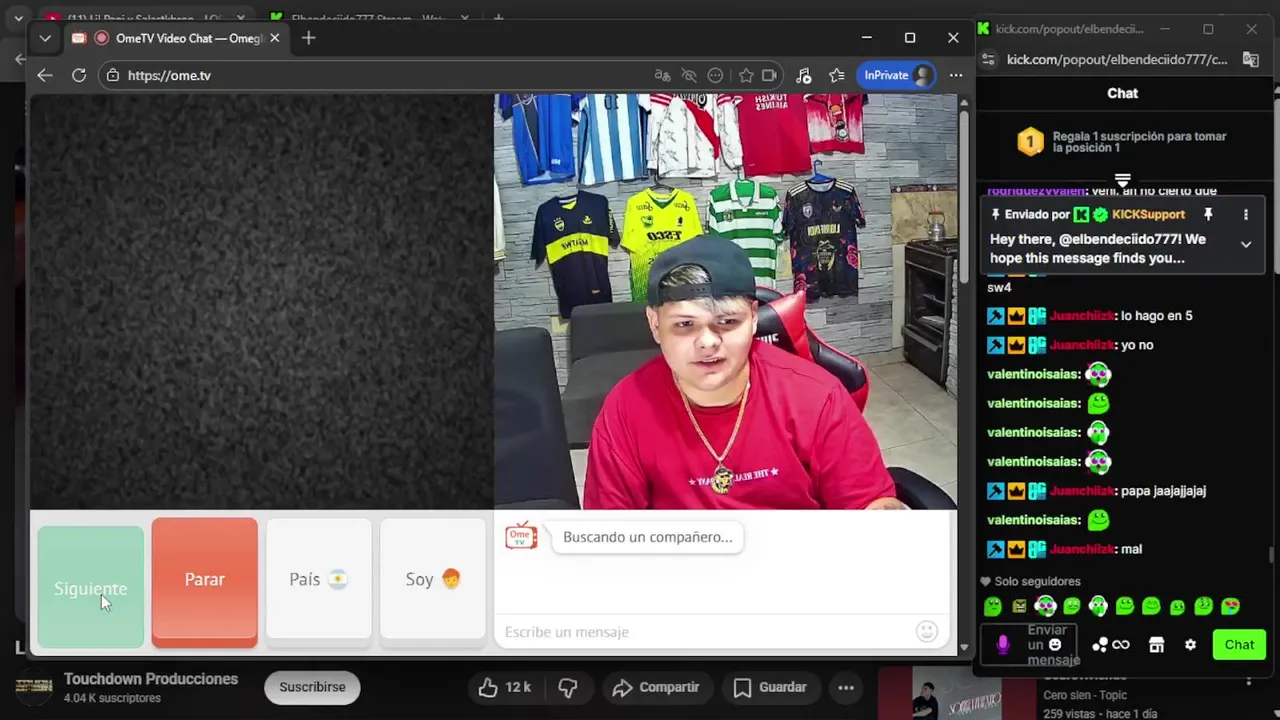
Task: Click the streamer webcam video
Action: (x=726, y=302)
